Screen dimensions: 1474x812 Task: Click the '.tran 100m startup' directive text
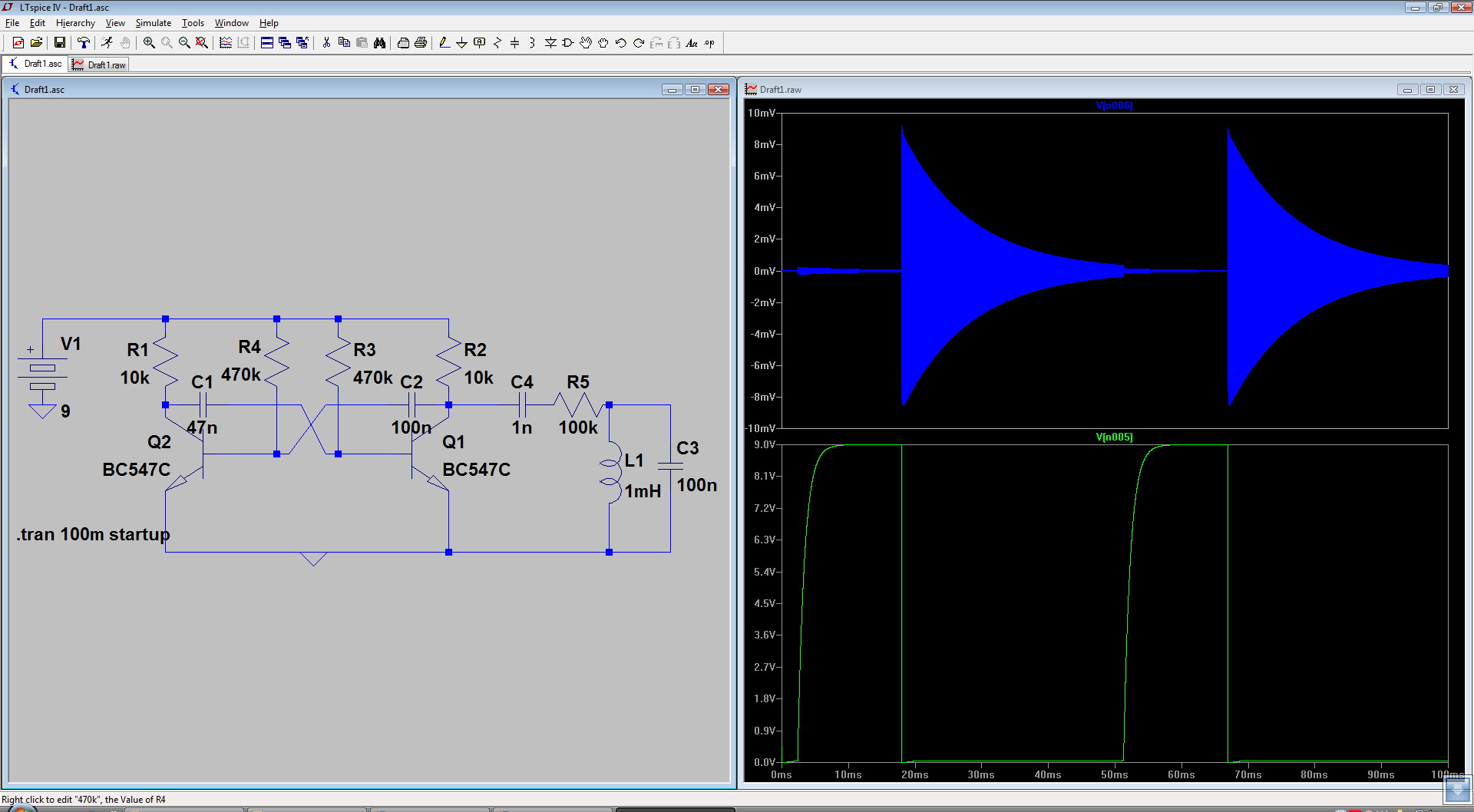[x=93, y=534]
